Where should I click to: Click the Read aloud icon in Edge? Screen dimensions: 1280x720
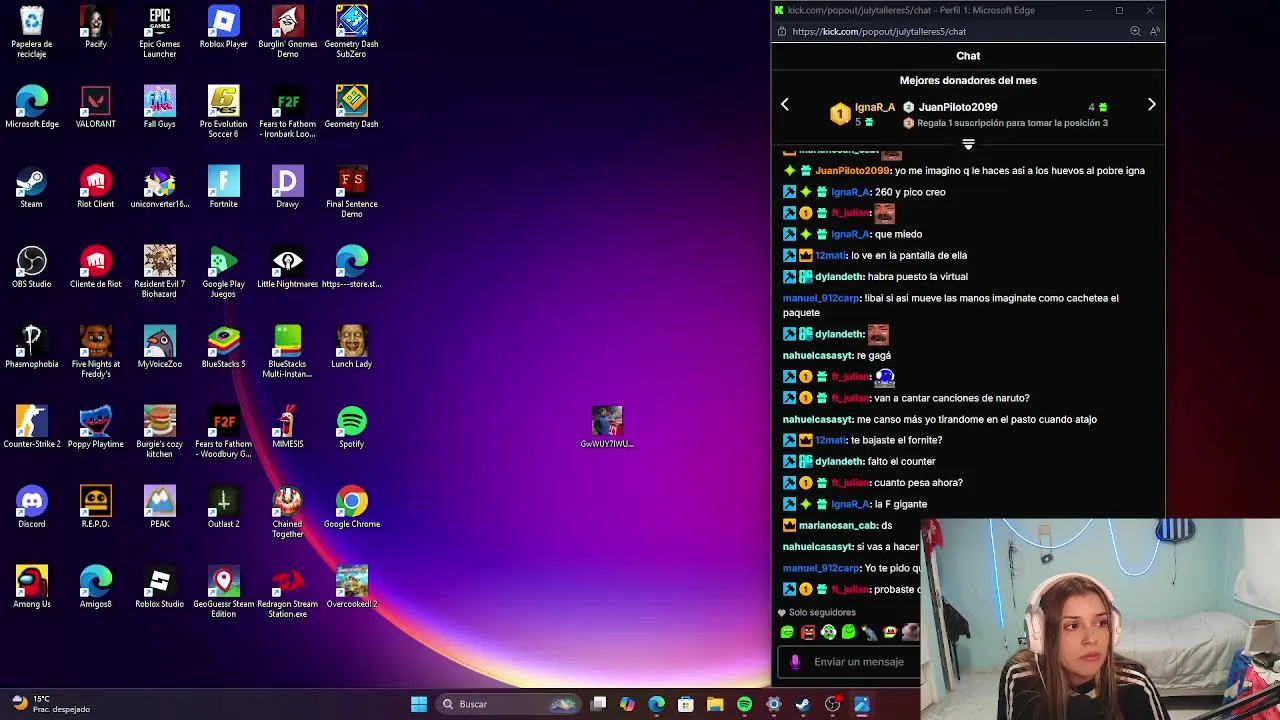pyautogui.click(x=1155, y=31)
